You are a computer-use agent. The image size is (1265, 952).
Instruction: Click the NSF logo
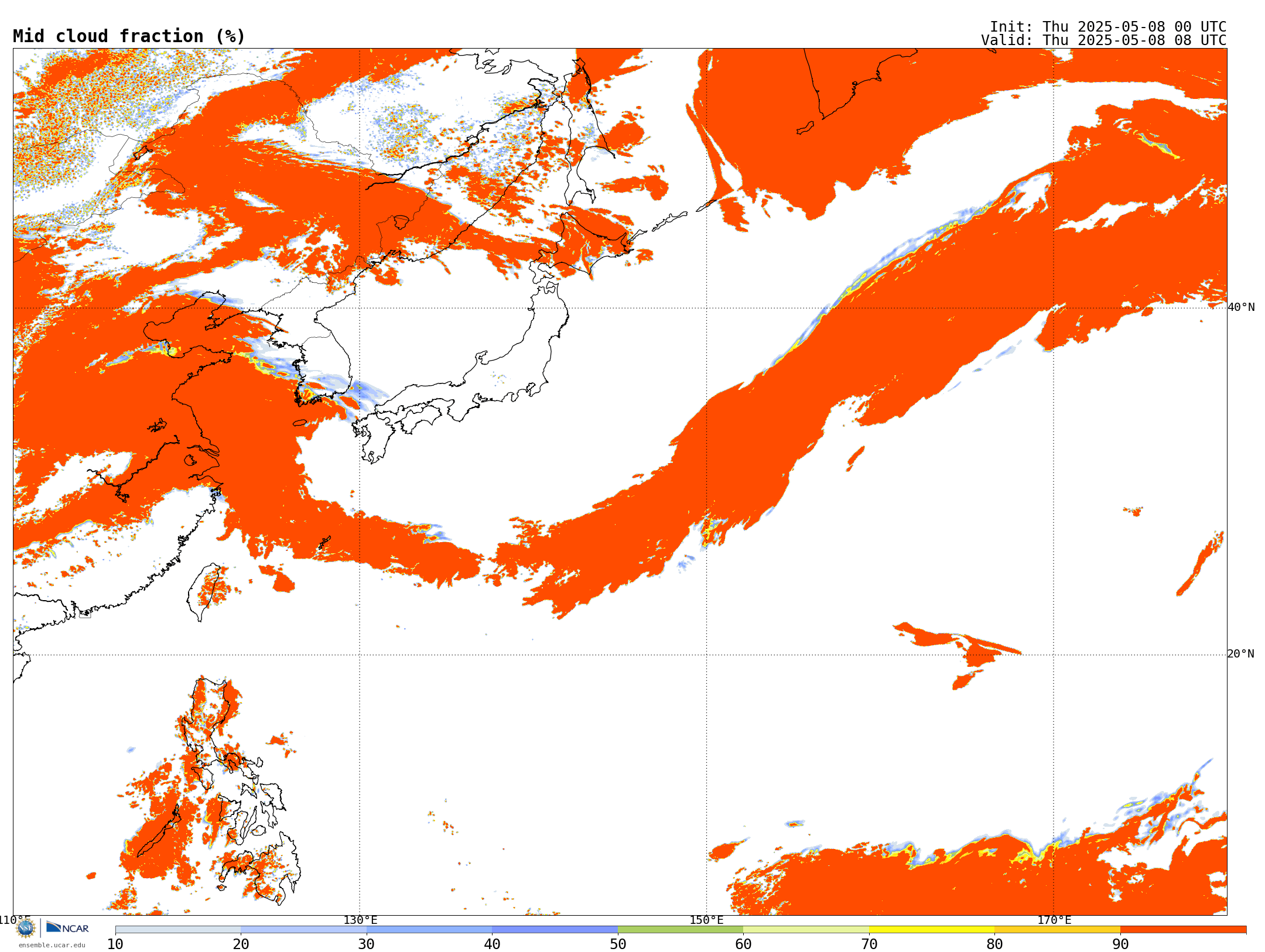(26, 928)
